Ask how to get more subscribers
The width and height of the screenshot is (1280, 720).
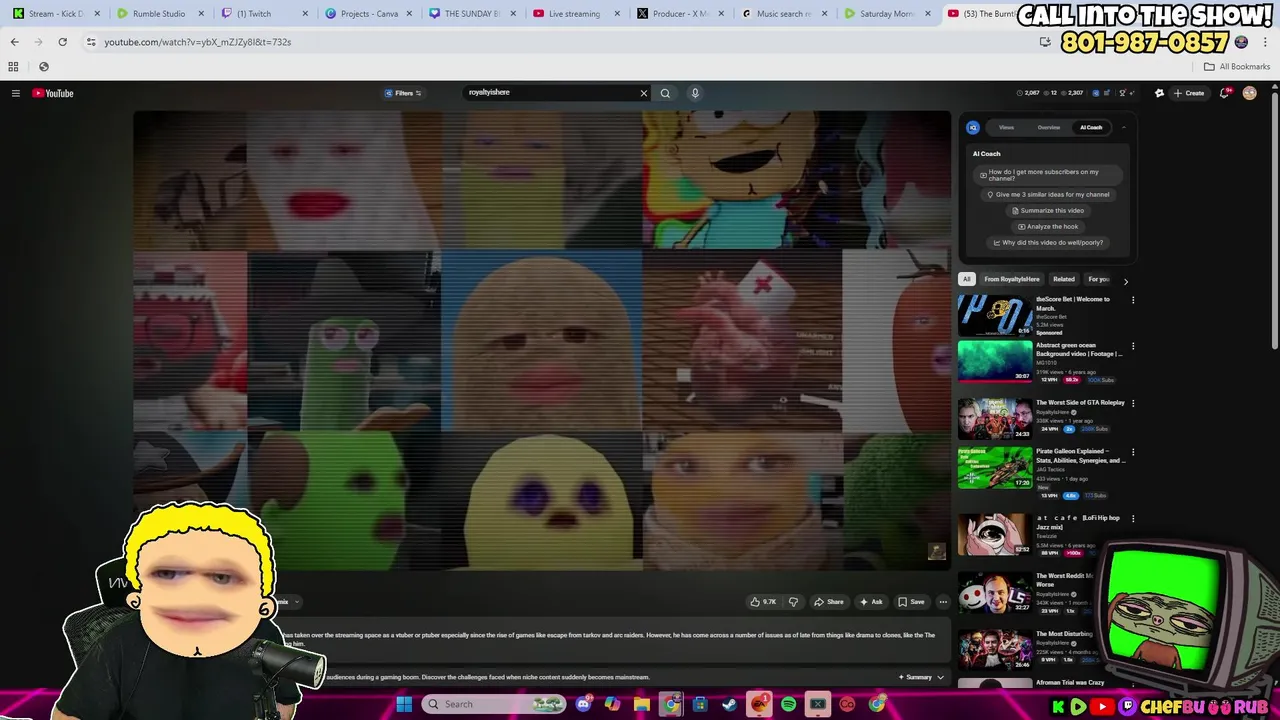pyautogui.click(x=1048, y=175)
